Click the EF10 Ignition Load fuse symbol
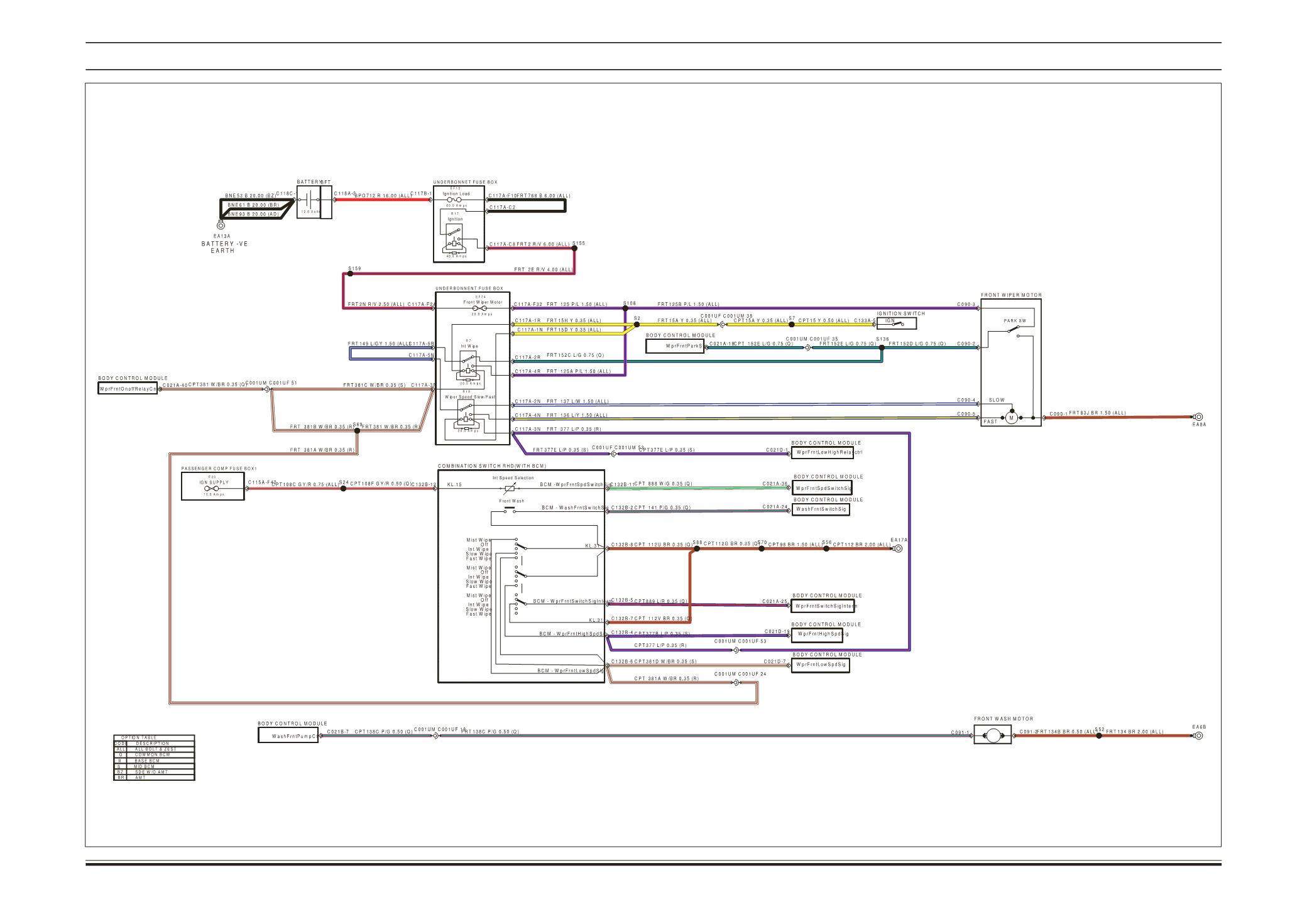This screenshot has width=1307, height=924. [x=454, y=200]
